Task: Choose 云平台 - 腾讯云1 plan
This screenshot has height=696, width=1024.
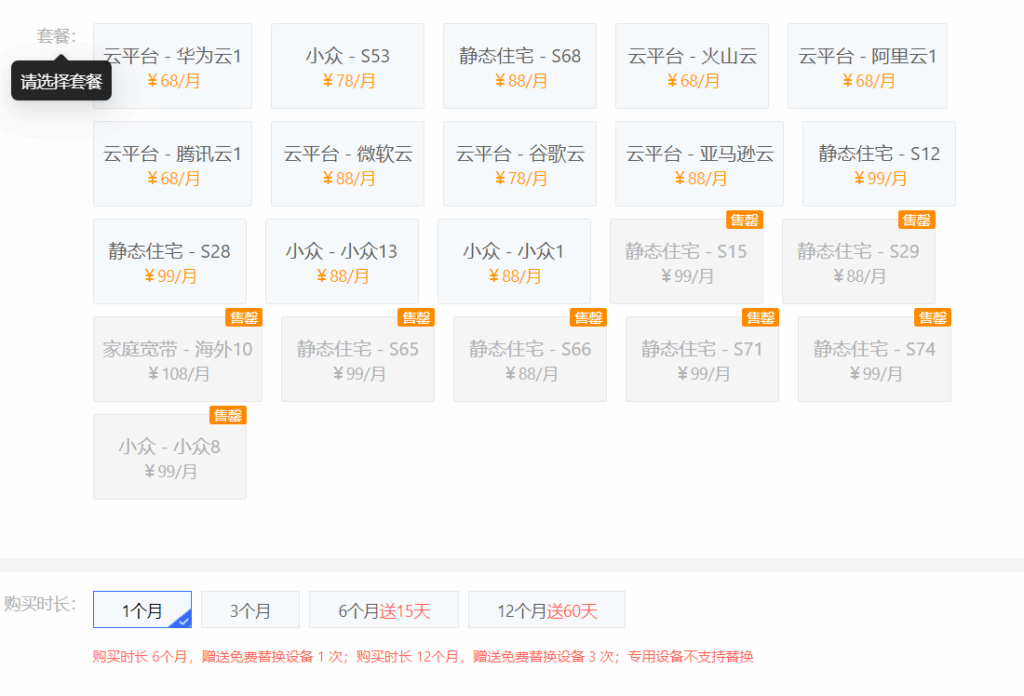Action: pos(172,164)
